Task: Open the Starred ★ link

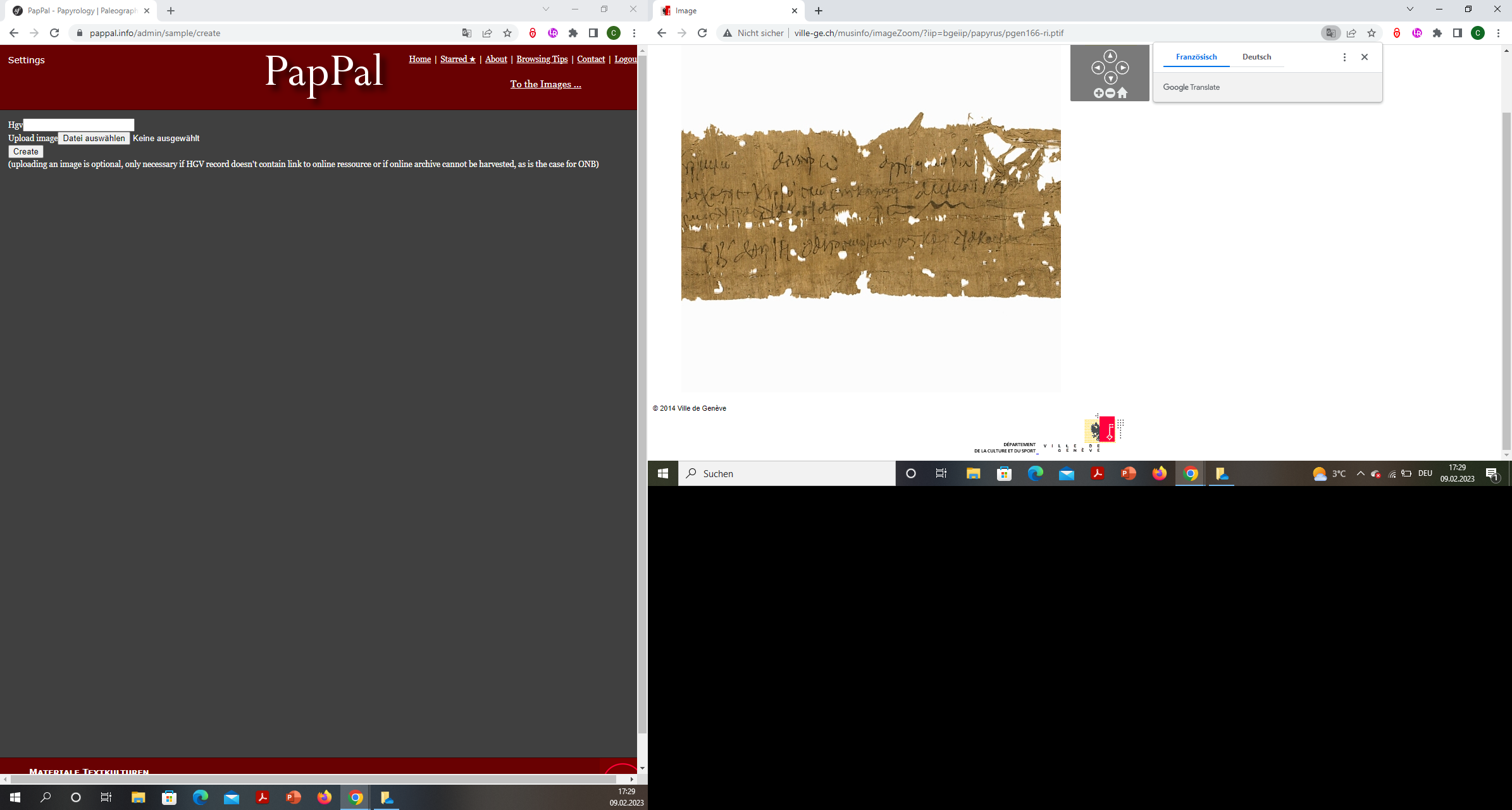Action: tap(457, 59)
